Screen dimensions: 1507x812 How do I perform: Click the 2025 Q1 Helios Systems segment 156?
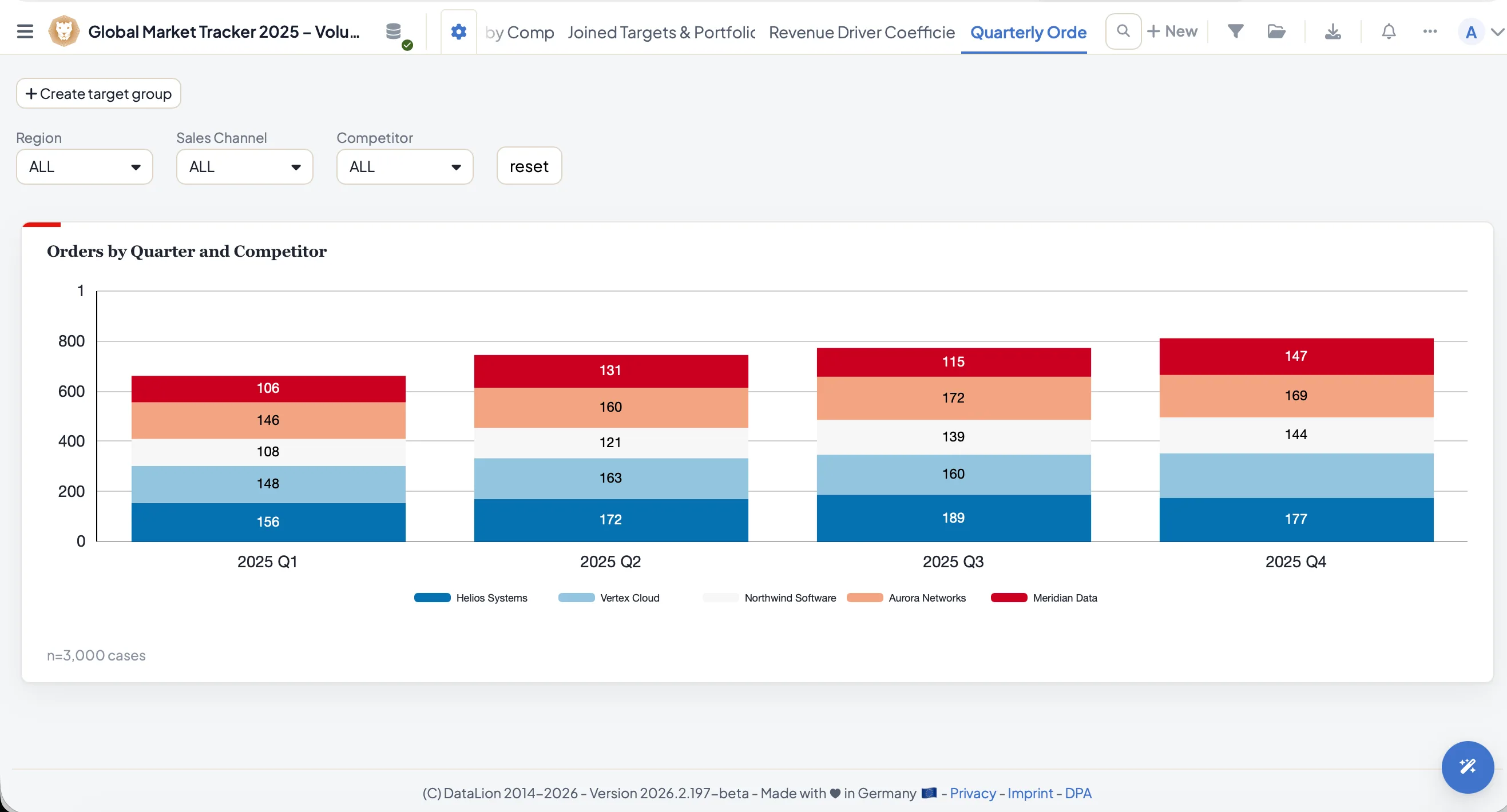coord(268,522)
